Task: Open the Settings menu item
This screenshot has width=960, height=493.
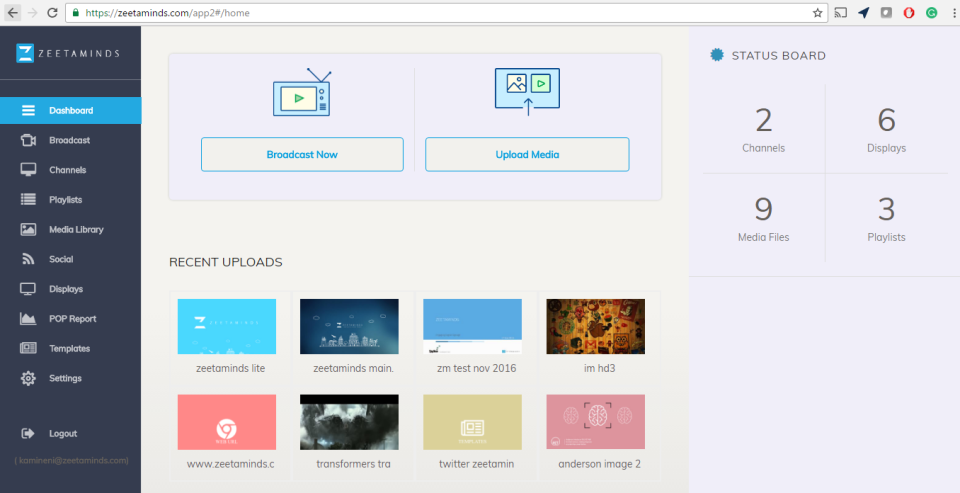Action: click(x=70, y=378)
